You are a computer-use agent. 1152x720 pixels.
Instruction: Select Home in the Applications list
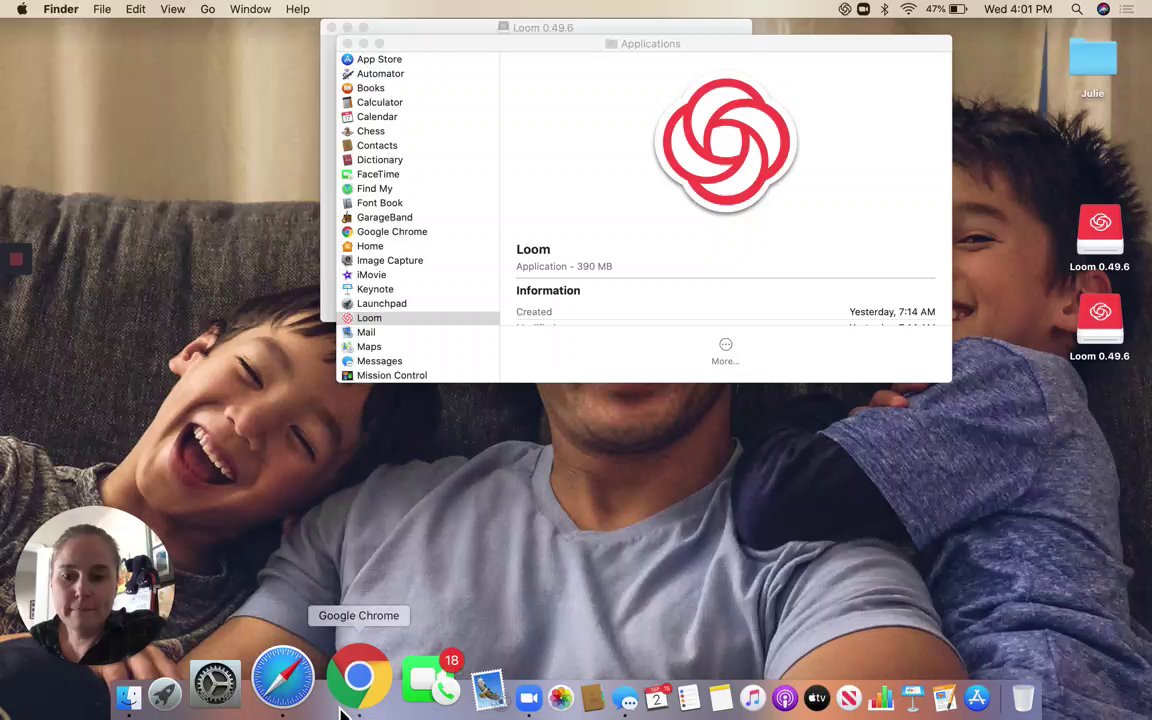(418, 246)
